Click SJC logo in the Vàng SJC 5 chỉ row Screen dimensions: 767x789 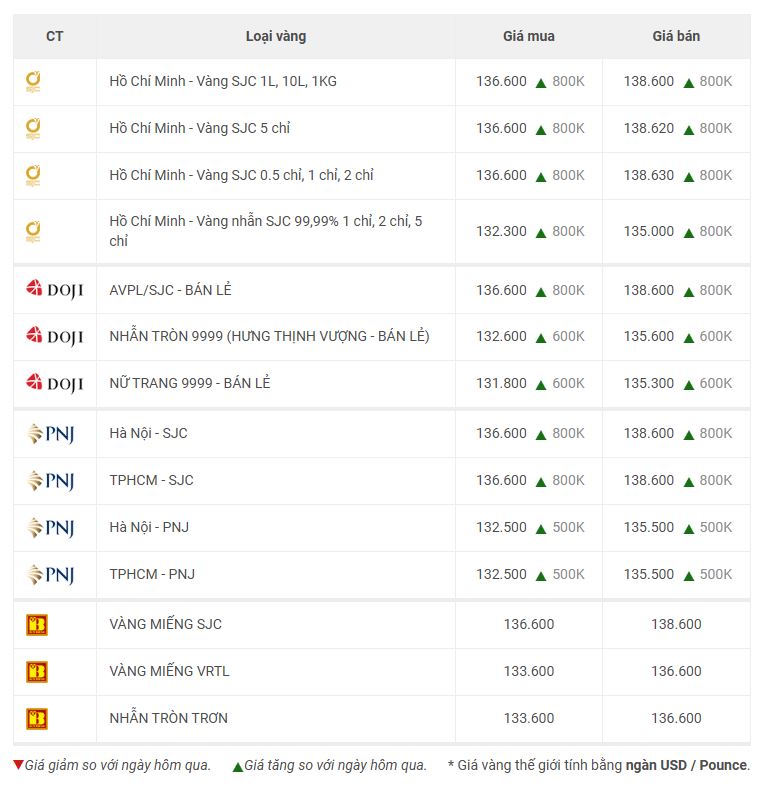pos(33,128)
